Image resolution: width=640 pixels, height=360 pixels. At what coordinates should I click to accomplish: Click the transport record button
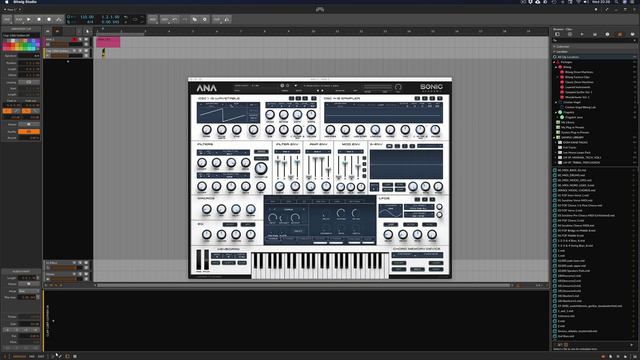[49, 19]
